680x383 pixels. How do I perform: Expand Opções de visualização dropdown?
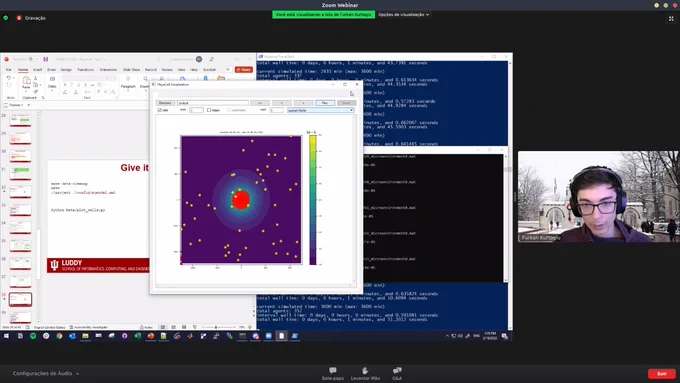(403, 15)
